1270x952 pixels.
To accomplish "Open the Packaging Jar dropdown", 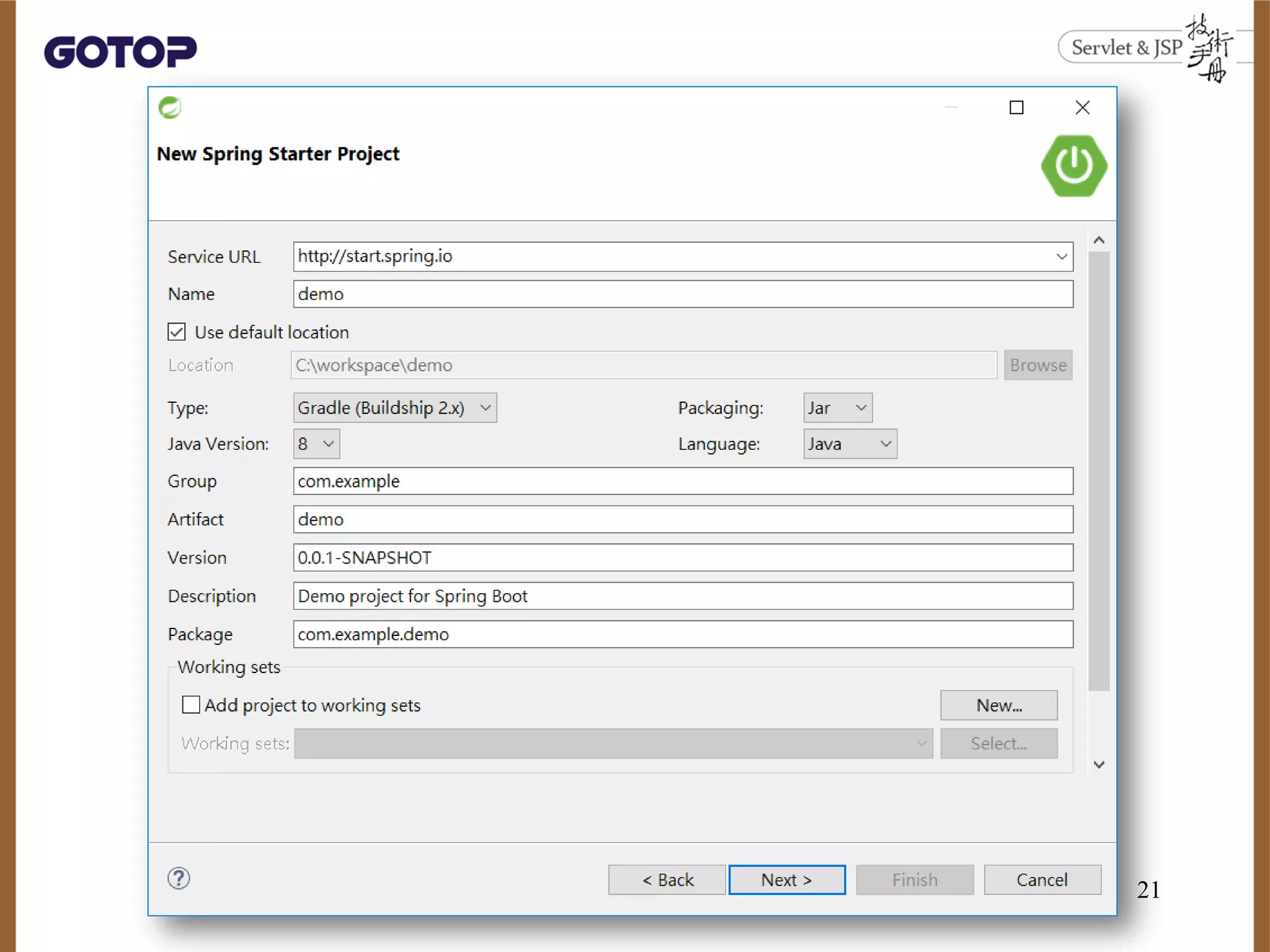I will pos(860,408).
